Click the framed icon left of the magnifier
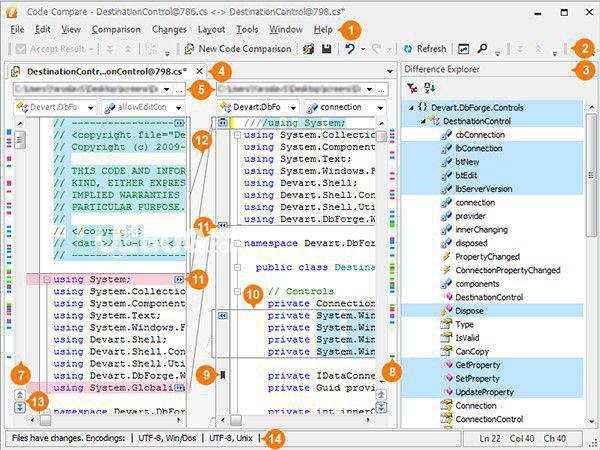This screenshot has width=600, height=450. click(x=463, y=49)
